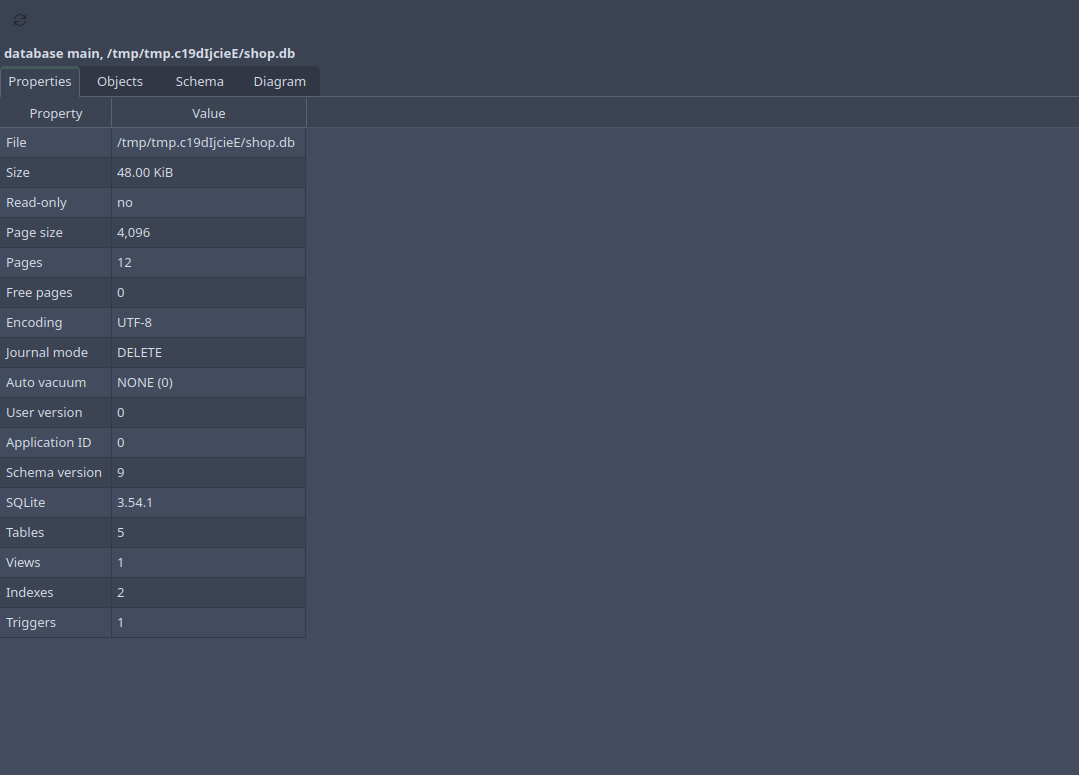Click the Tables property label
This screenshot has height=775, width=1079.
click(x=56, y=532)
